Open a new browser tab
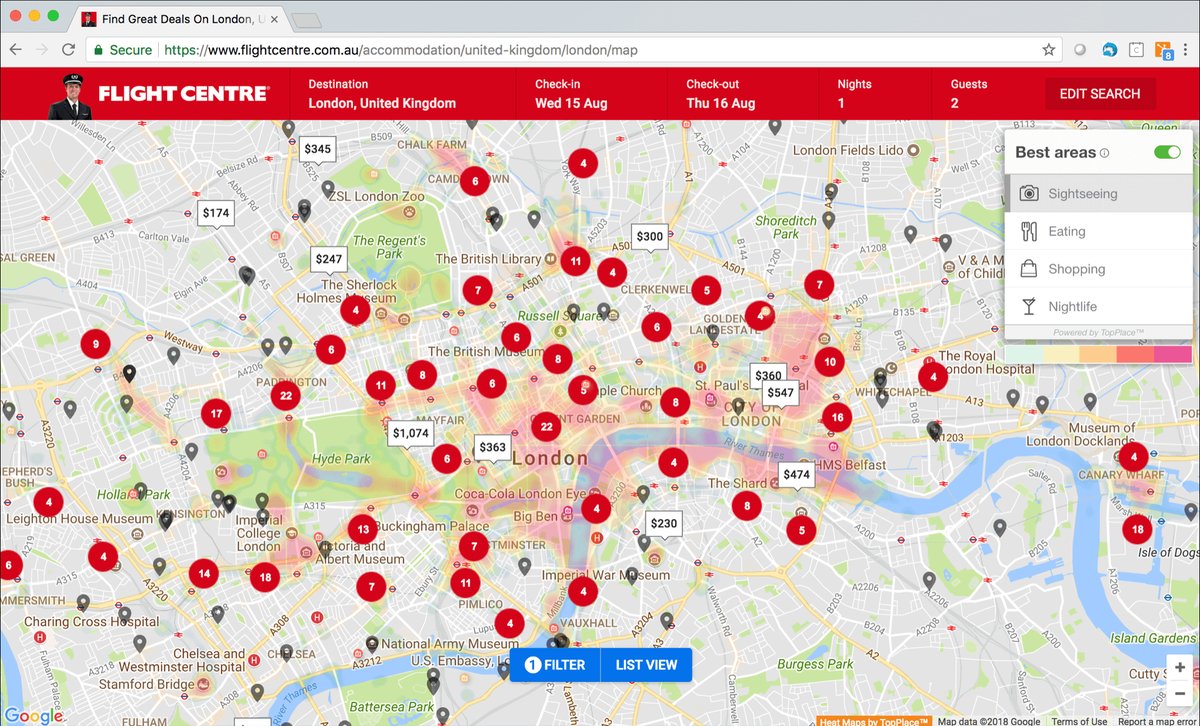Viewport: 1200px width, 726px height. tap(307, 20)
